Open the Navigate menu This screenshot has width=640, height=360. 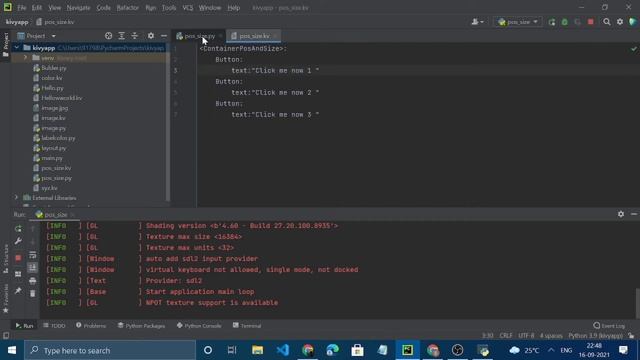[x=78, y=8]
